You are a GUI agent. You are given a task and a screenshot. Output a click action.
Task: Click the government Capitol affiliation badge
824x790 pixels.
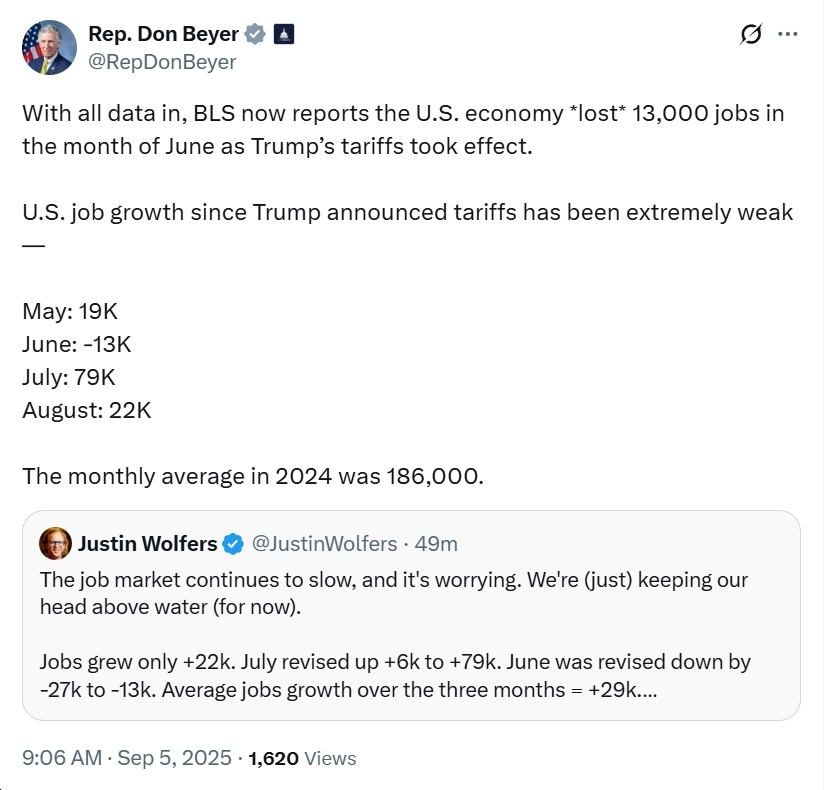284,34
